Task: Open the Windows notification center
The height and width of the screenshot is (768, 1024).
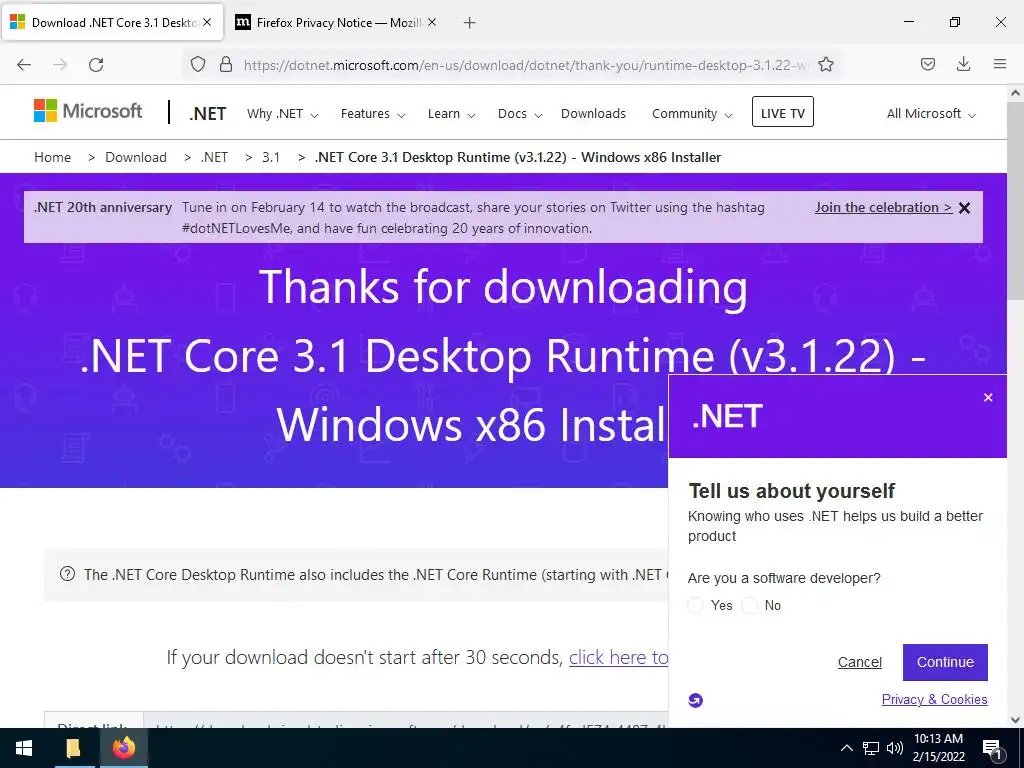Action: (x=992, y=749)
